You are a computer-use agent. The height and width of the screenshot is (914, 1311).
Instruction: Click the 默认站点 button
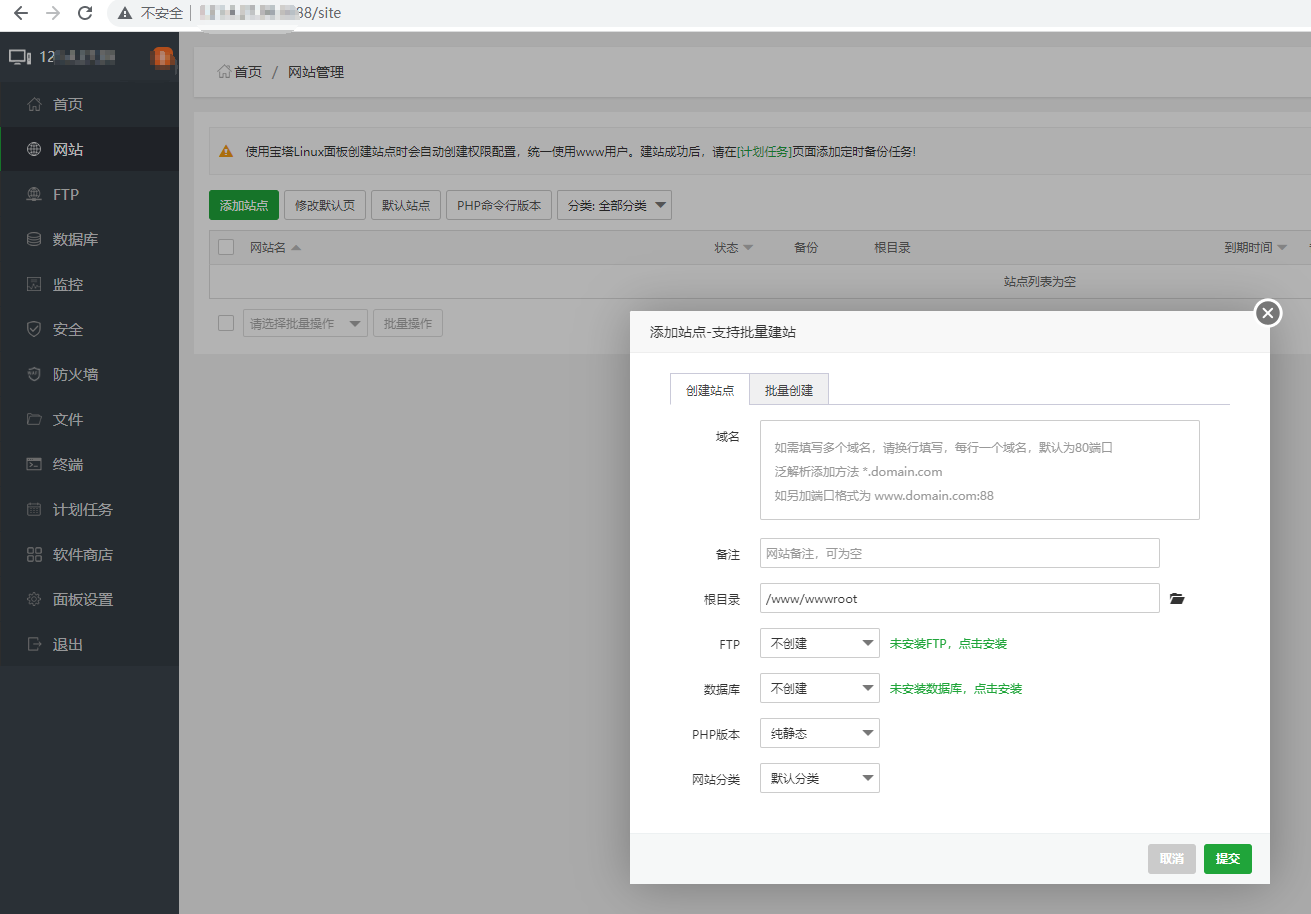point(406,205)
